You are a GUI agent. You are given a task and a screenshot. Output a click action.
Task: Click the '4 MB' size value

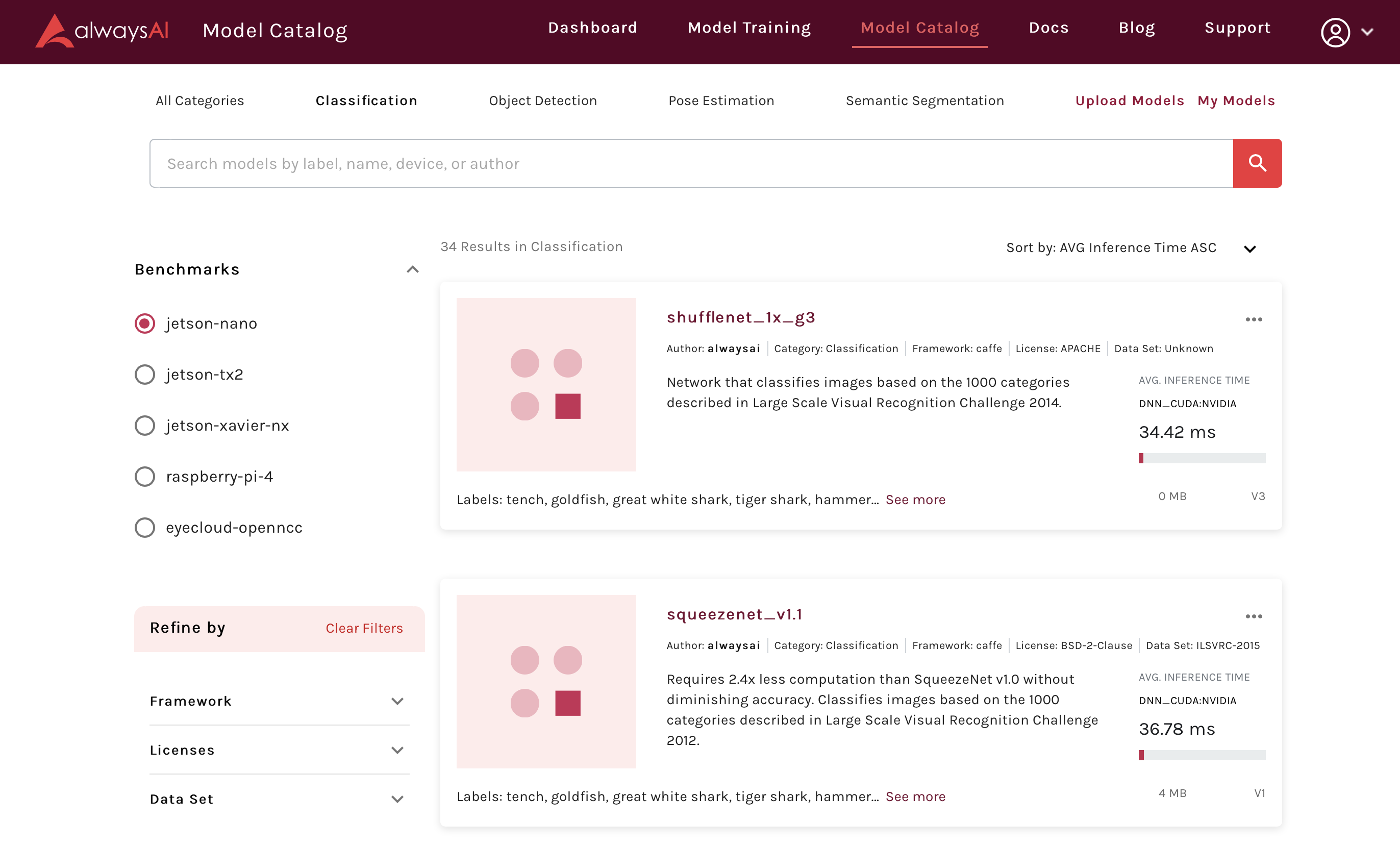click(1172, 793)
